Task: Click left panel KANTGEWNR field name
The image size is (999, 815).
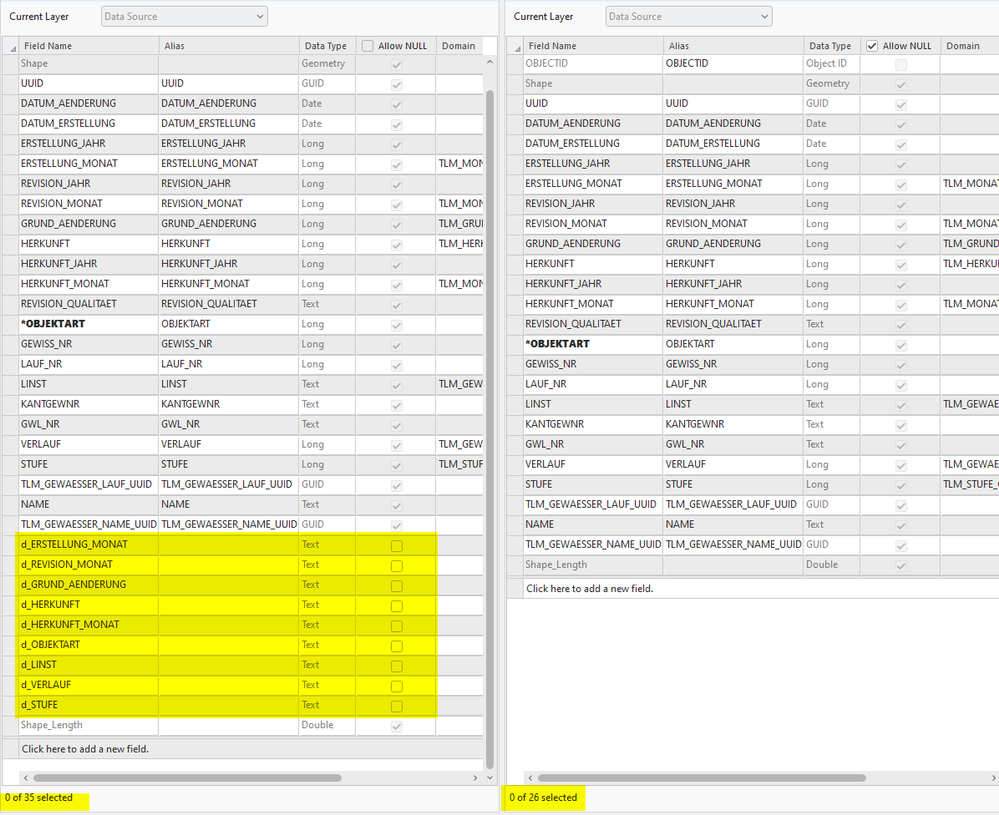Action: click(89, 404)
